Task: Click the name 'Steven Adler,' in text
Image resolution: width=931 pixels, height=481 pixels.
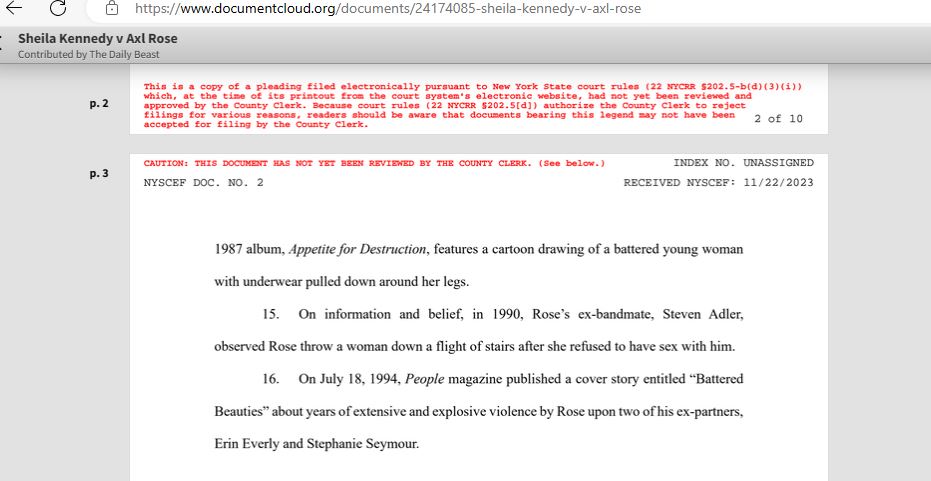Action: click(x=703, y=314)
